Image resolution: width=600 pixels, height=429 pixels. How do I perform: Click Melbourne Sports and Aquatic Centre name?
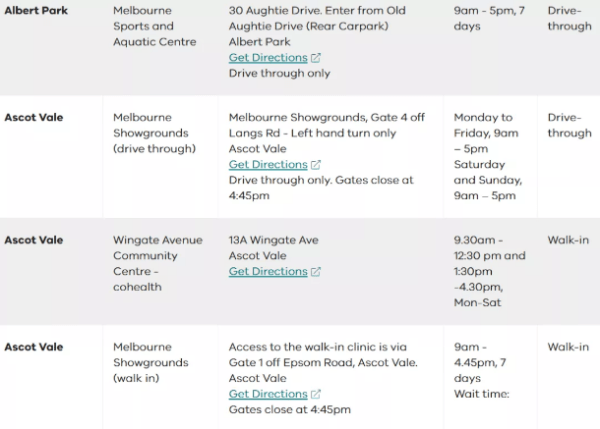coord(154,26)
